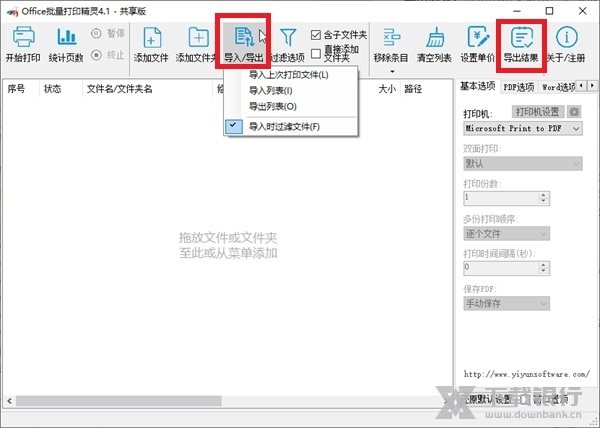Image resolution: width=600 pixels, height=428 pixels.
Task: Click the 移除条目 remove items icon
Action: [391, 37]
